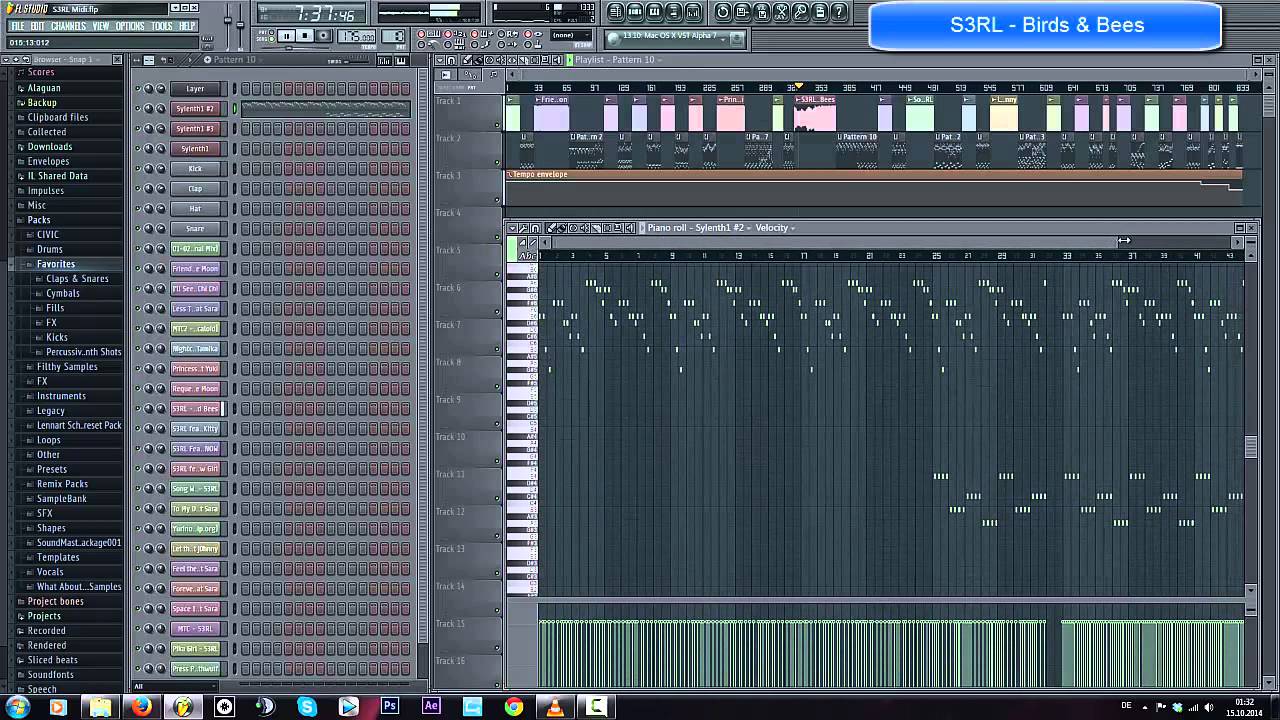Open Photoshop from the Windows taskbar
Image resolution: width=1280 pixels, height=720 pixels.
click(390, 706)
